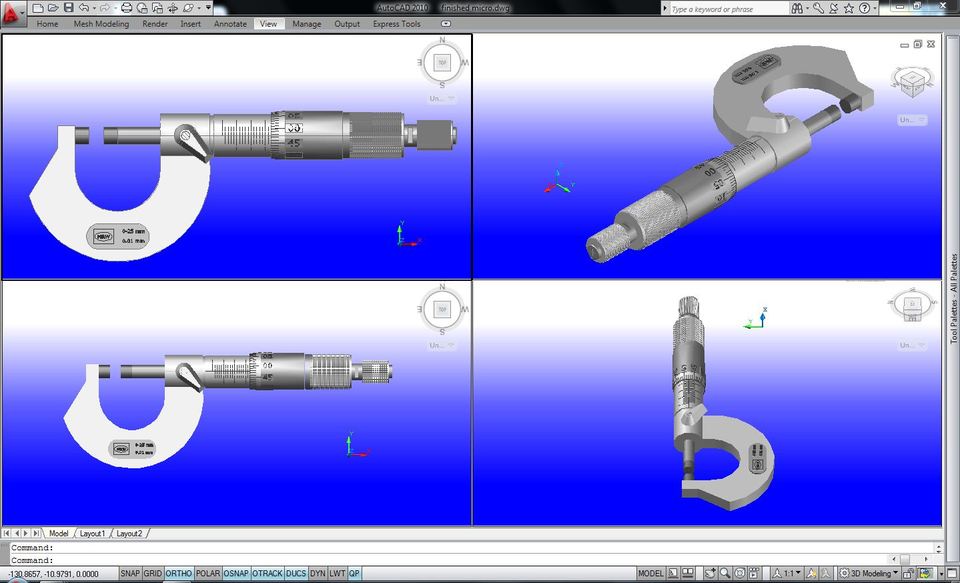
Task: Click the MODEL button in the status bar
Action: coord(649,573)
